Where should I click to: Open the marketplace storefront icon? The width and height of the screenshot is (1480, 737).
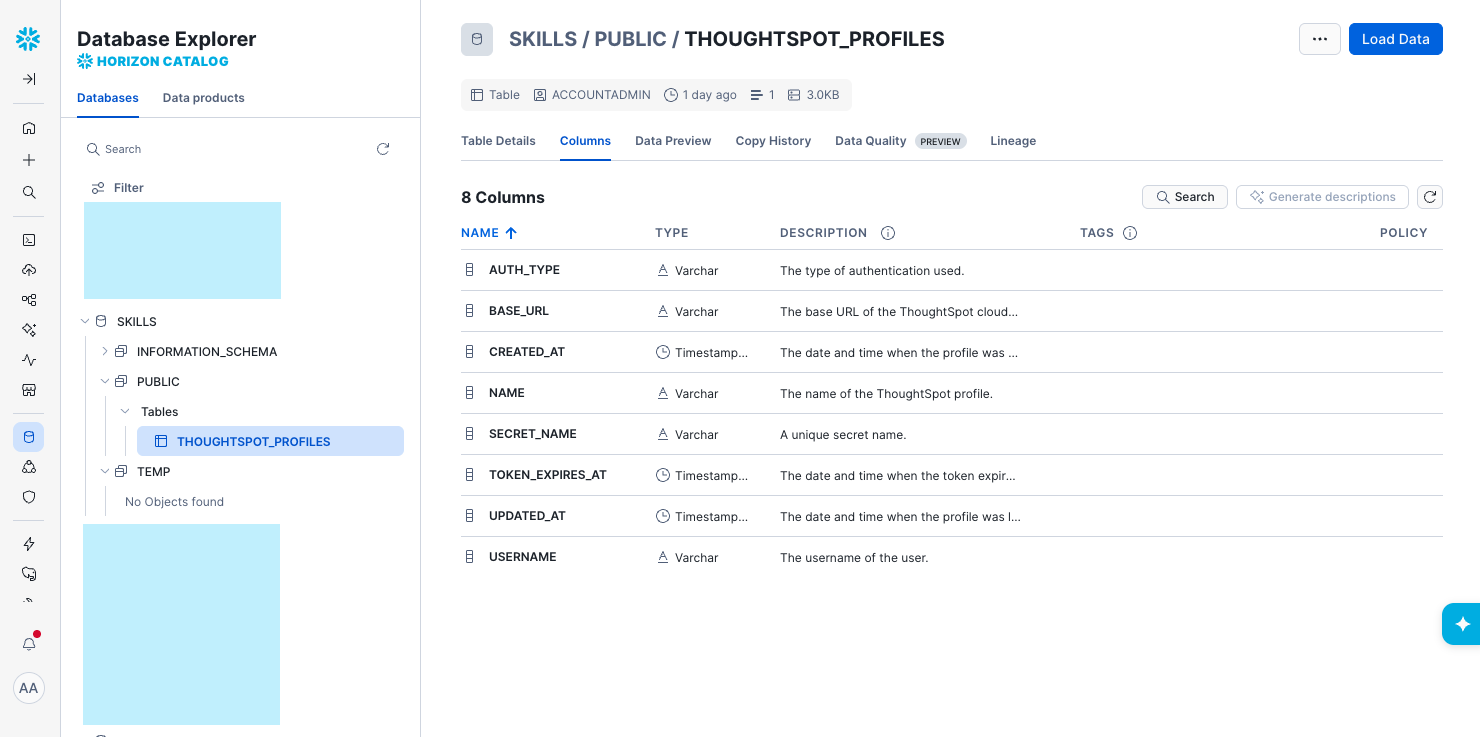pos(29,390)
